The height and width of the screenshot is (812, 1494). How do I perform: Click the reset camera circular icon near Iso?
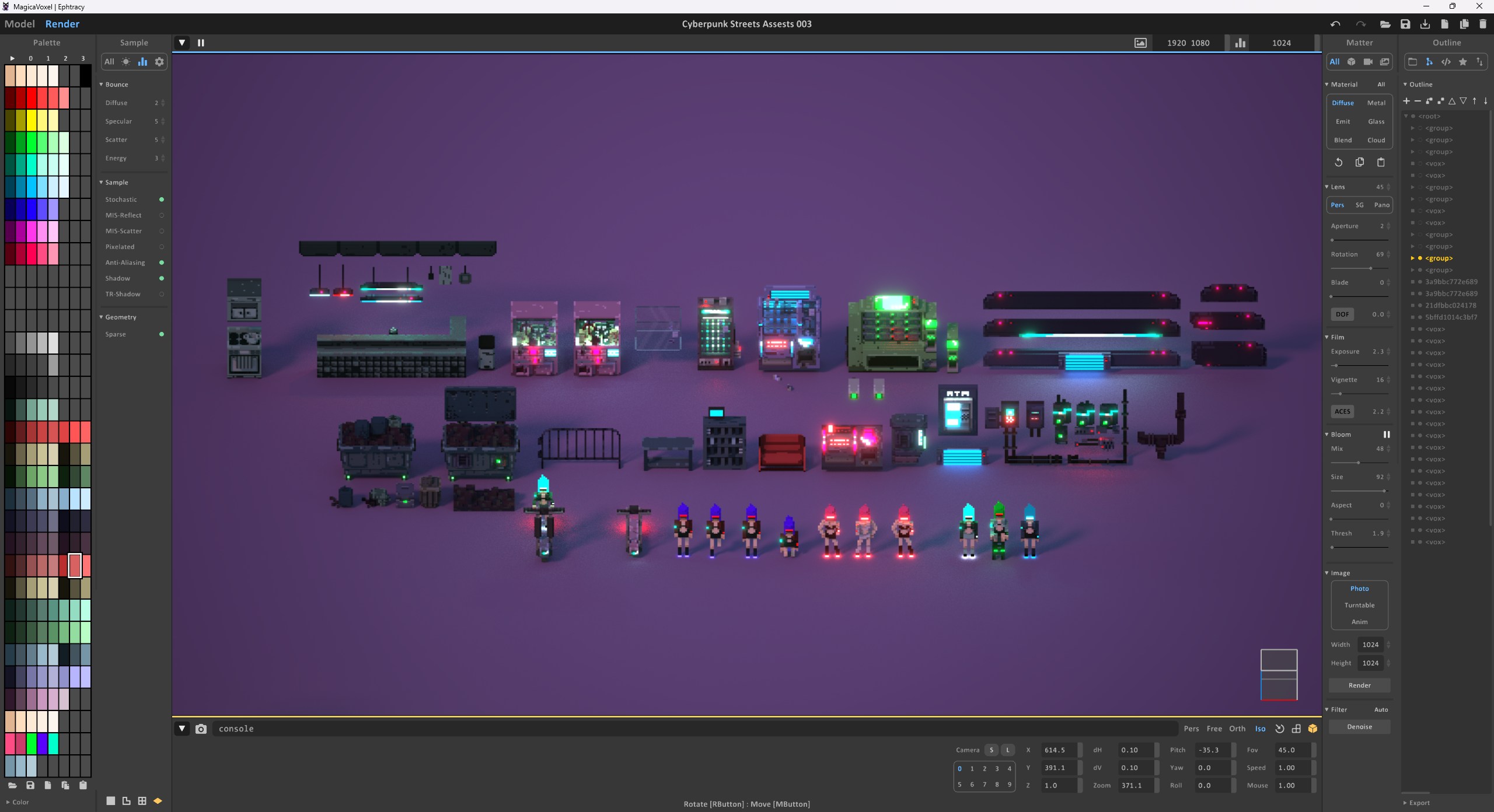click(x=1279, y=729)
